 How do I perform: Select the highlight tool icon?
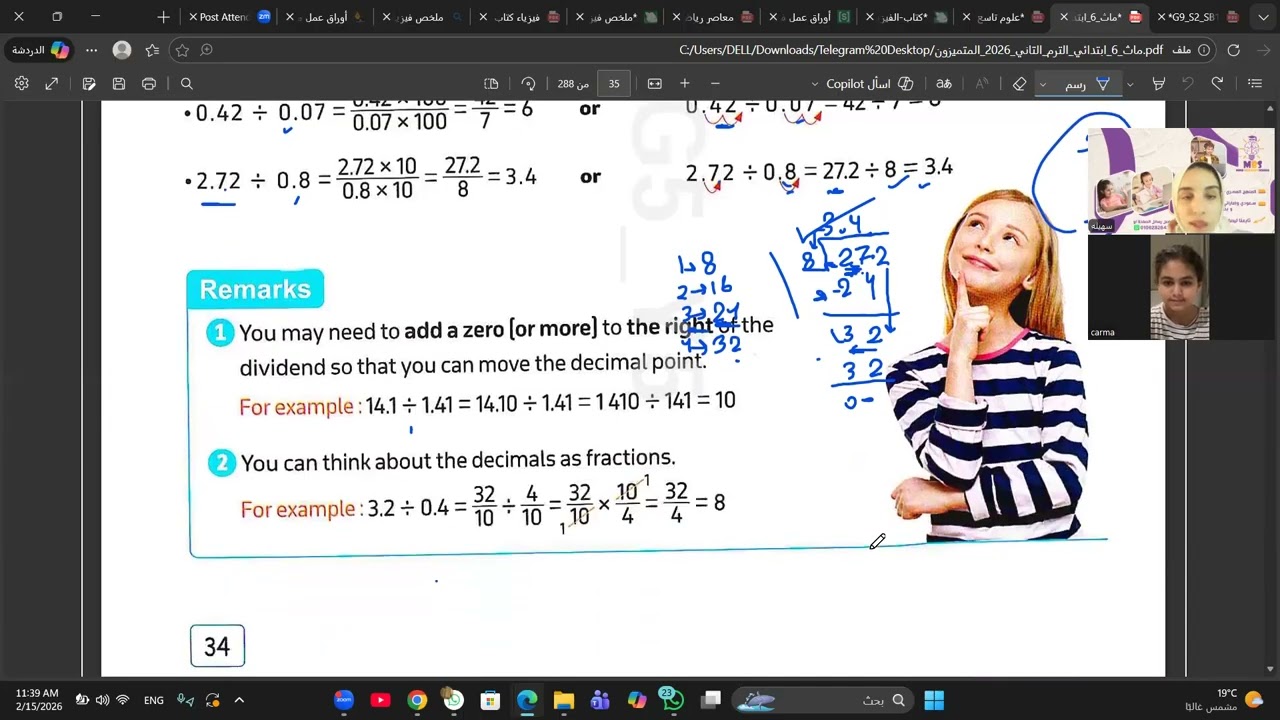(x=1159, y=84)
